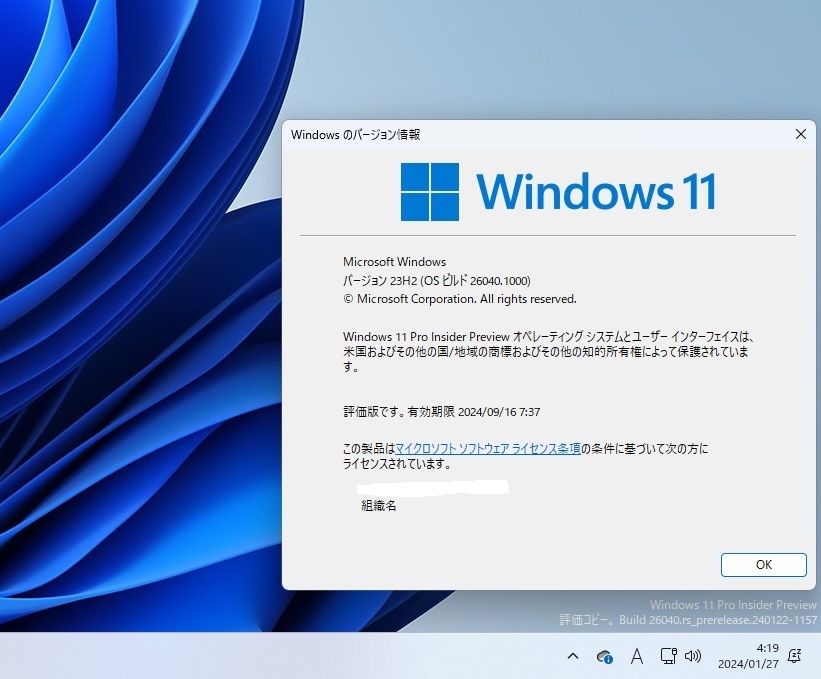This screenshot has width=821, height=679.
Task: Click the 'Windows 11 Pro Insider Preview' description paragraph
Action: pos(549,351)
